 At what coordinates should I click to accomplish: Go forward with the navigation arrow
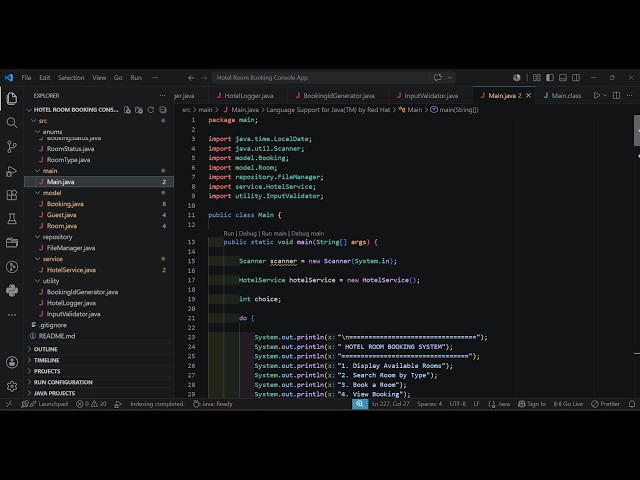204,78
